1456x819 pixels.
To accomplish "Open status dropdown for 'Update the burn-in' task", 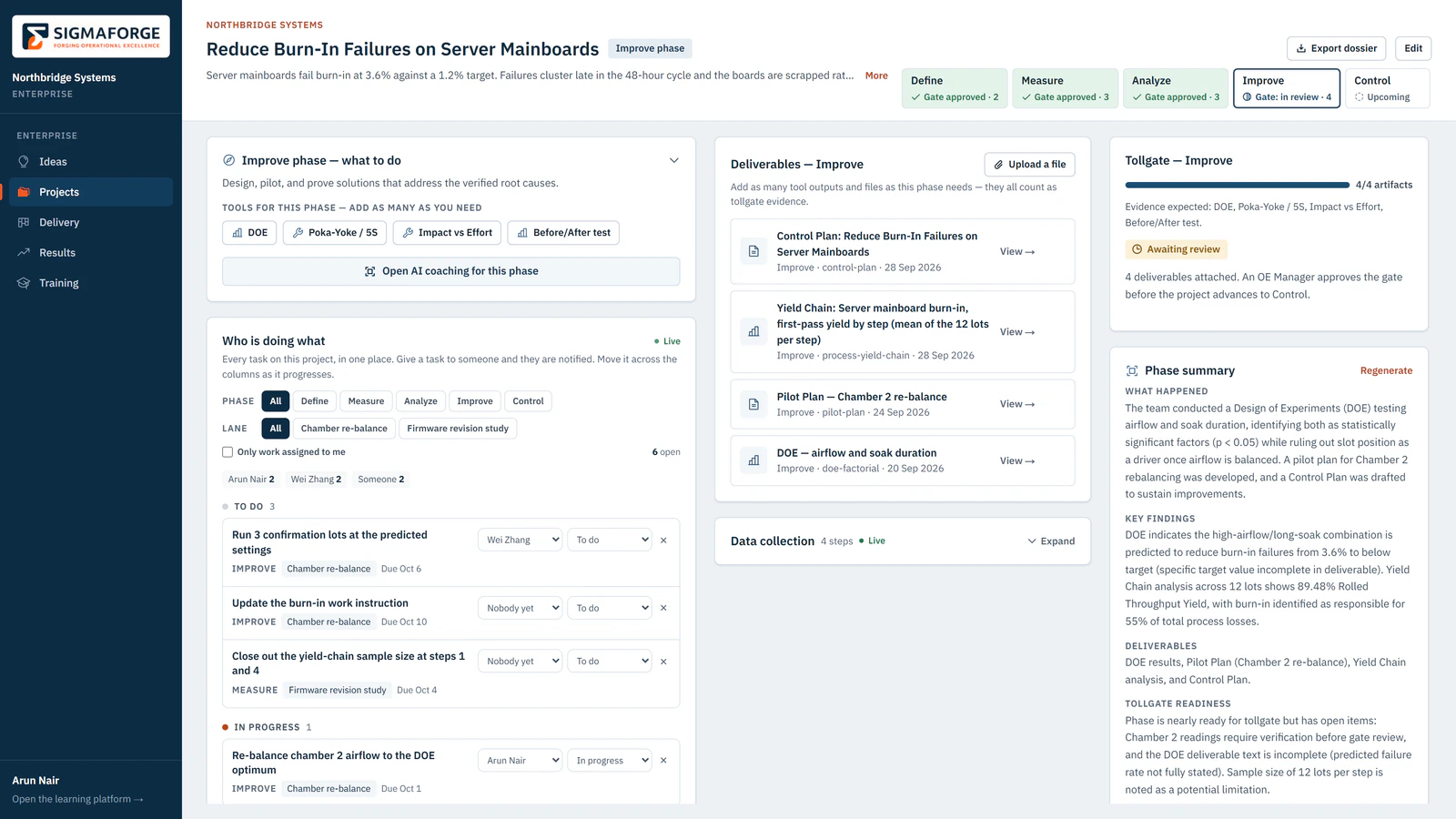I will pos(610,608).
